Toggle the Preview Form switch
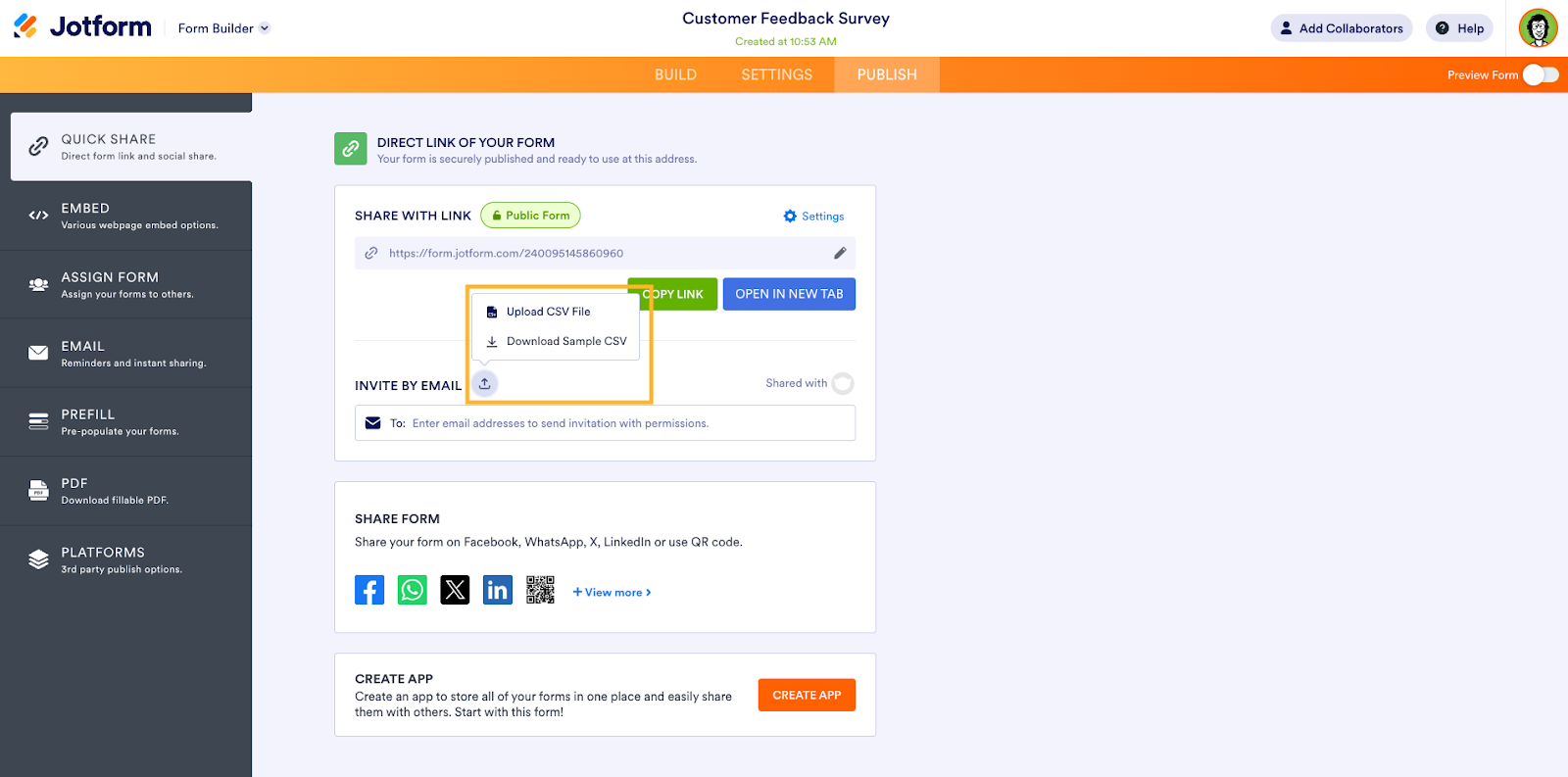Screen dimensions: 1568x777 click(x=1541, y=74)
